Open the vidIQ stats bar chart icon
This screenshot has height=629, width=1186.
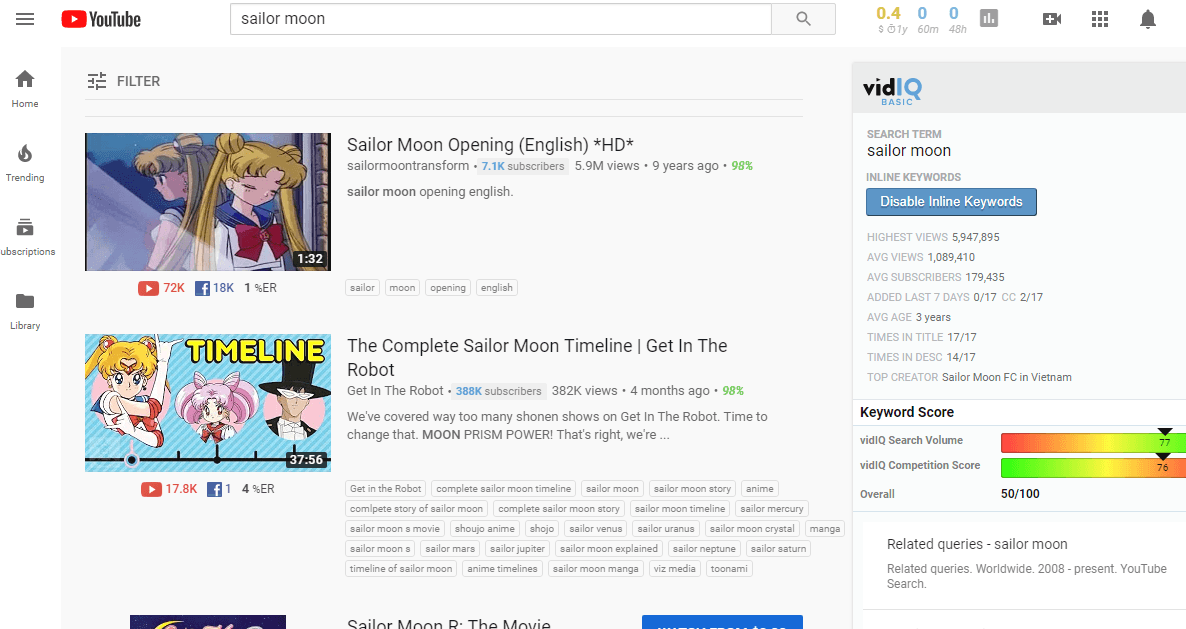point(989,18)
